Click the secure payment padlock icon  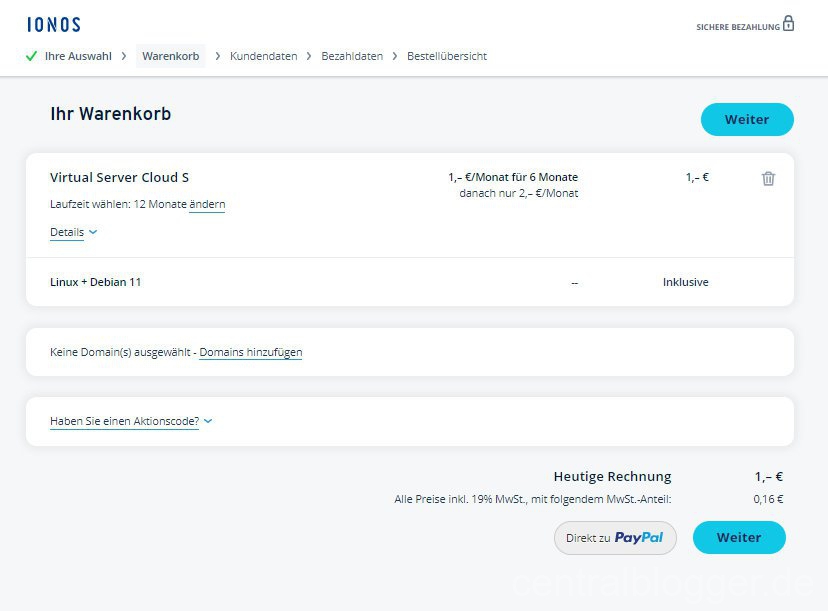point(788,24)
